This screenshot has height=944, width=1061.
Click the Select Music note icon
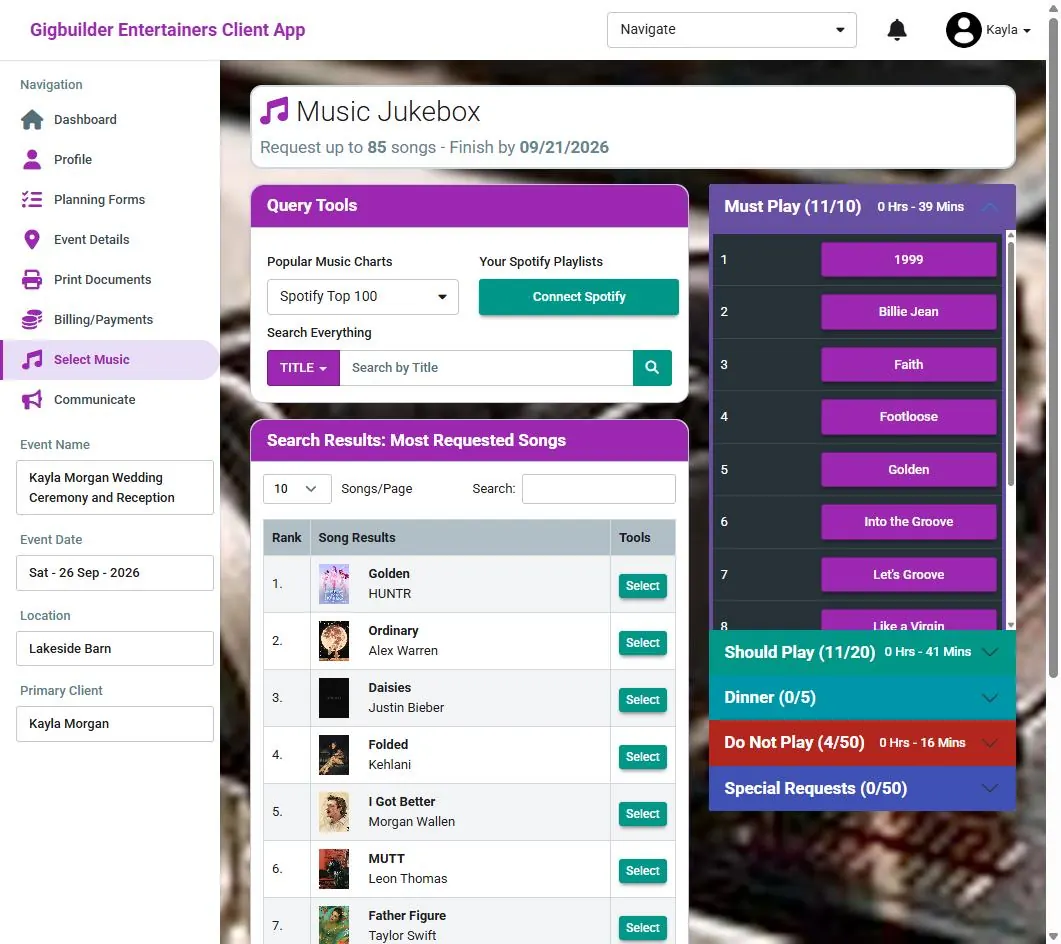pyautogui.click(x=32, y=359)
